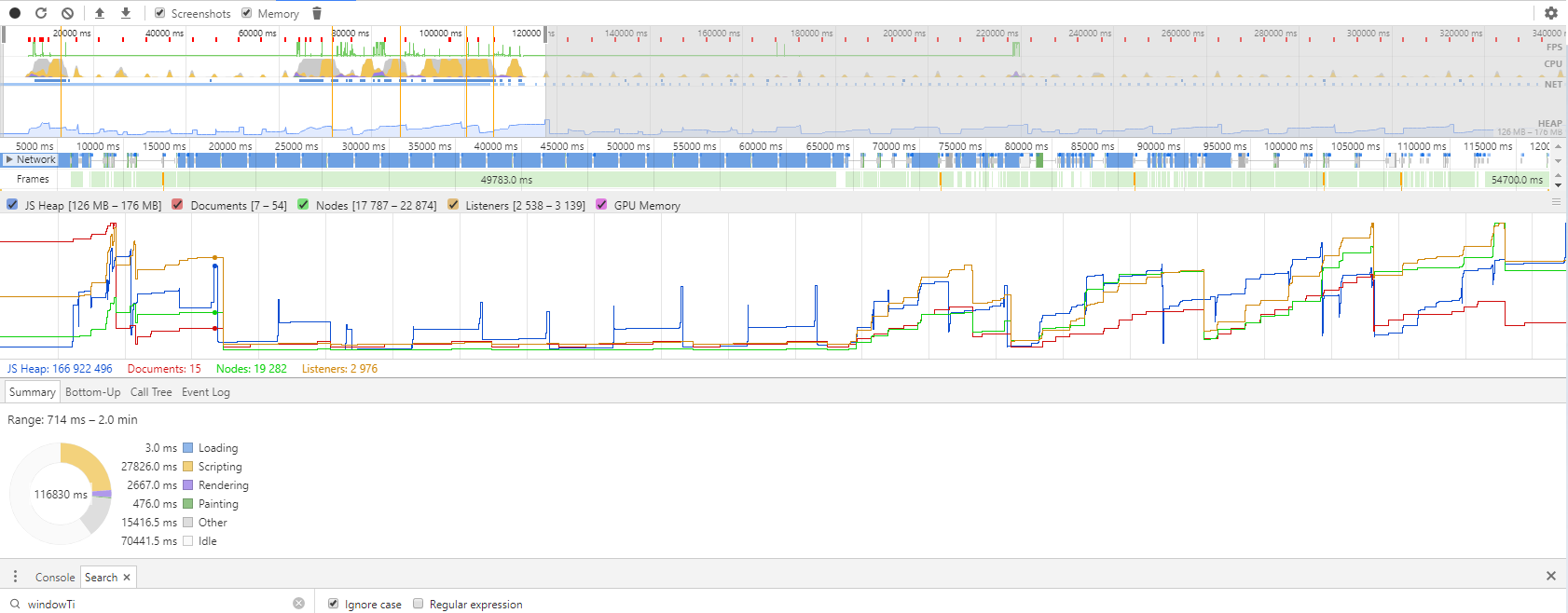This screenshot has height=613, width=1568.
Task: Open capture settings gear icon
Action: click(x=1551, y=13)
